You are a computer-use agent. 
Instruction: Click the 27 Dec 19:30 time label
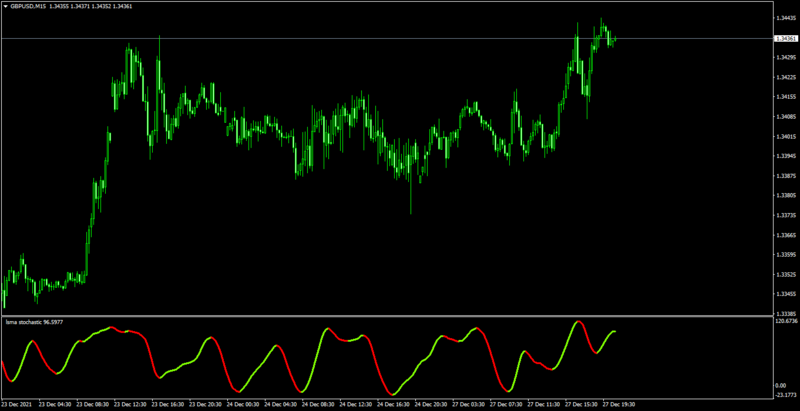coord(619,404)
